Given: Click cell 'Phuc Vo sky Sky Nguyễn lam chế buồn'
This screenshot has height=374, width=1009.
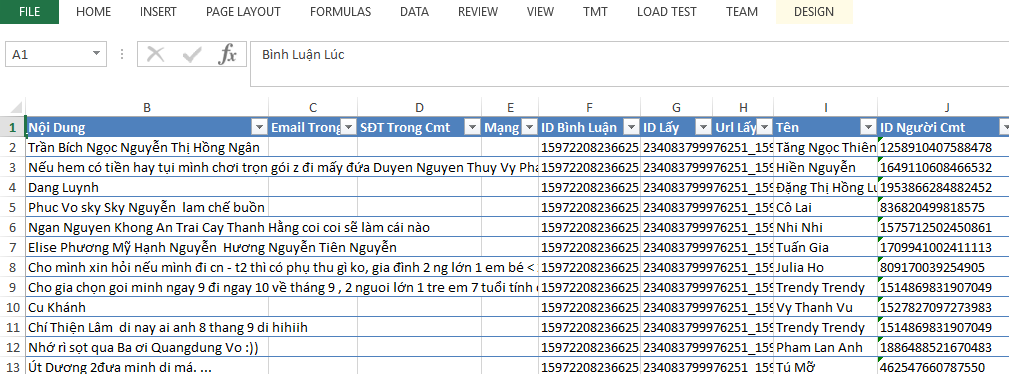Looking at the screenshot, I should point(147,207).
